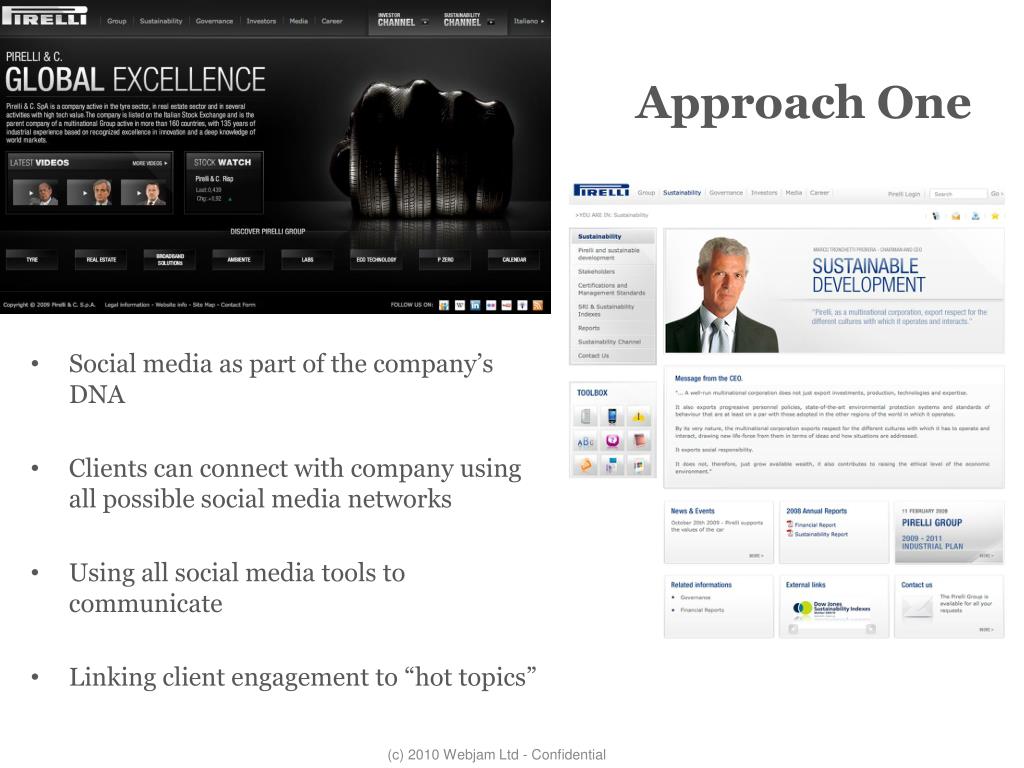
Task: Open Dow Jones Sustainability Indexes logo
Action: tap(831, 608)
